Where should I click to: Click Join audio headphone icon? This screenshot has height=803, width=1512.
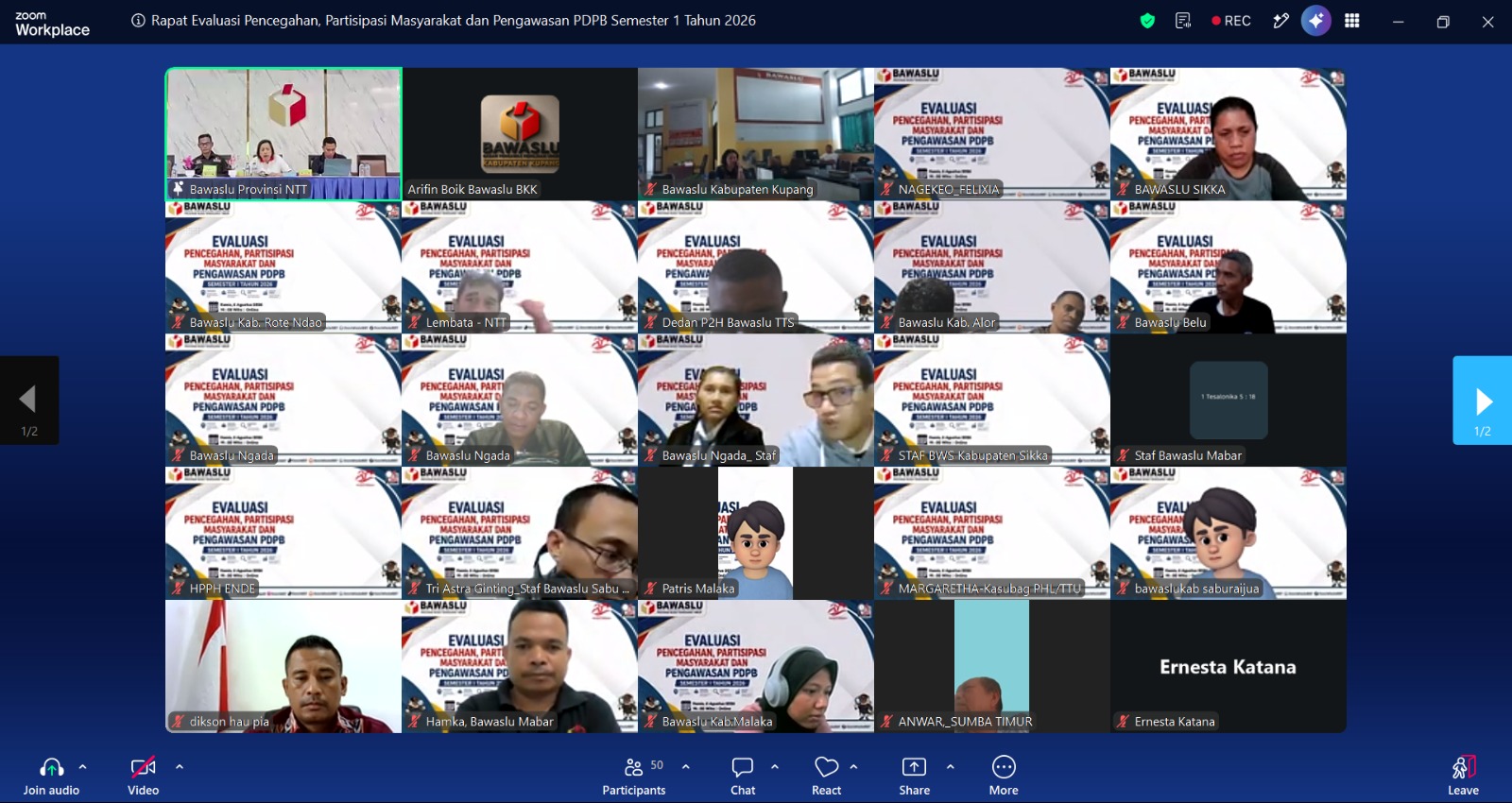pyautogui.click(x=52, y=767)
